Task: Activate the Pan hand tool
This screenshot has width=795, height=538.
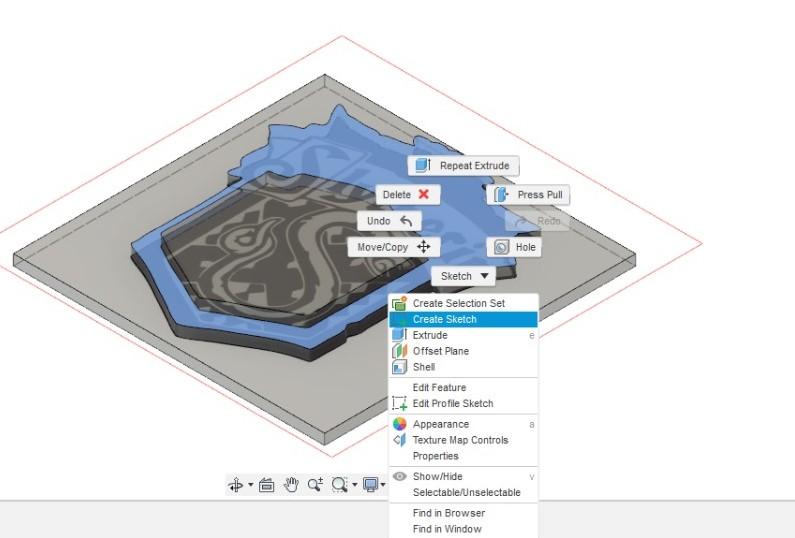Action: 291,485
